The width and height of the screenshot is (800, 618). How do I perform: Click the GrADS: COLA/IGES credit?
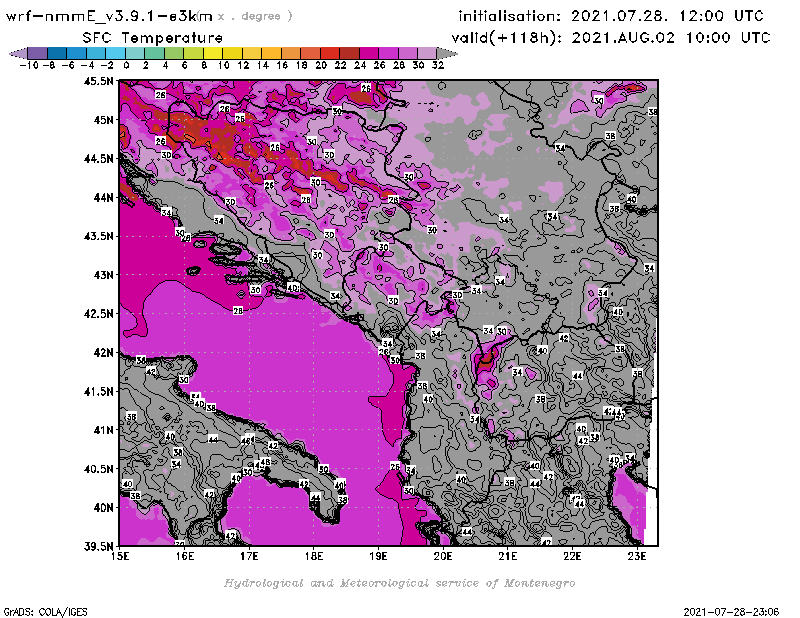(x=45, y=612)
